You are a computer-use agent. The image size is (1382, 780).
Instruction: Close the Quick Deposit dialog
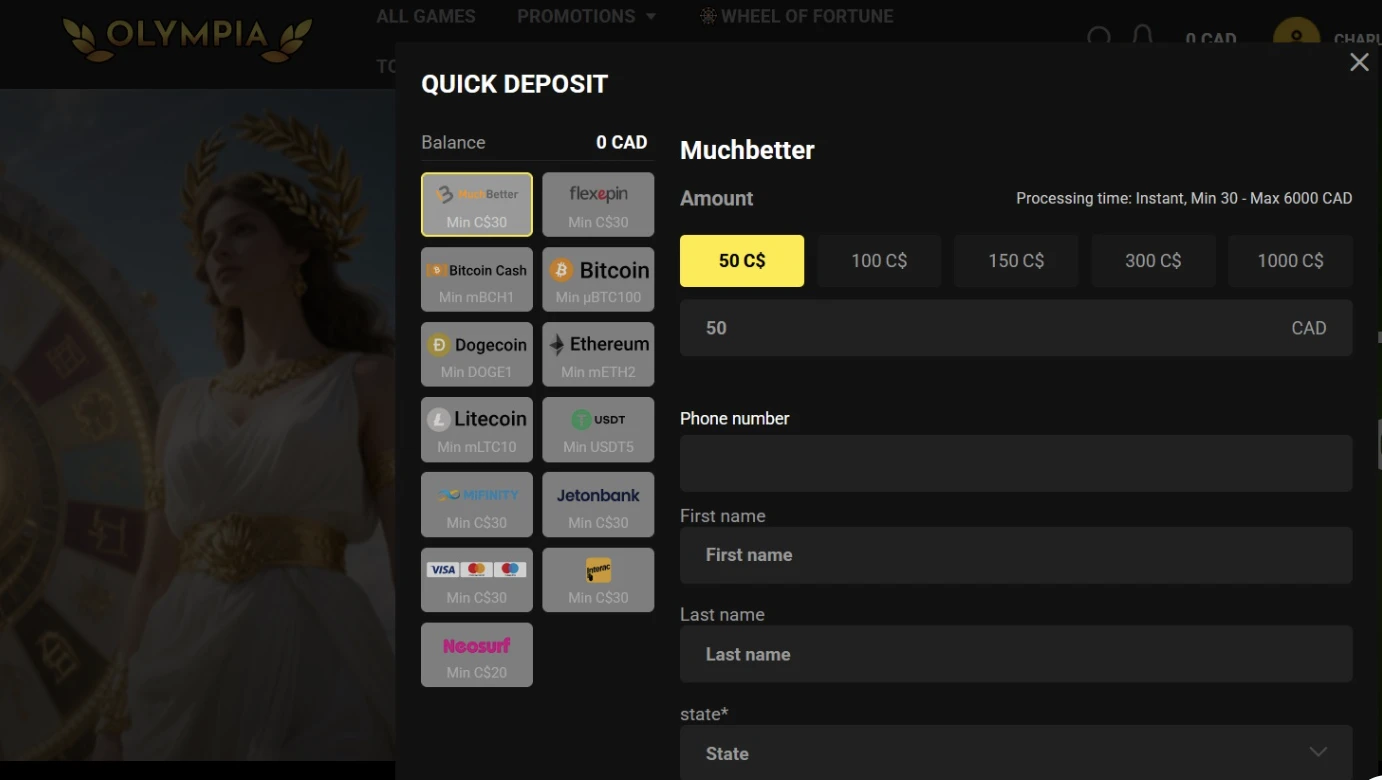1359,62
